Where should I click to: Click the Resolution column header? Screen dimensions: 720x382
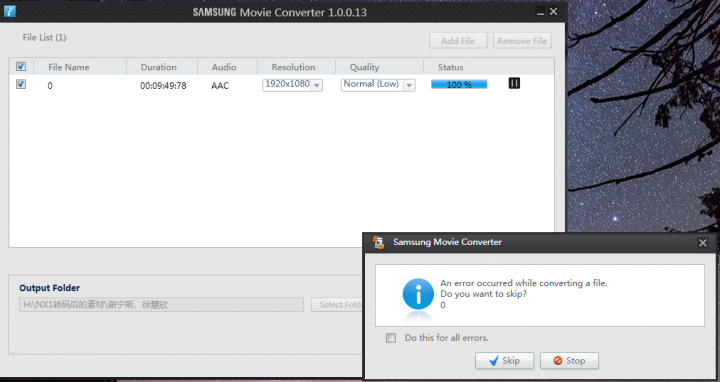pos(293,67)
